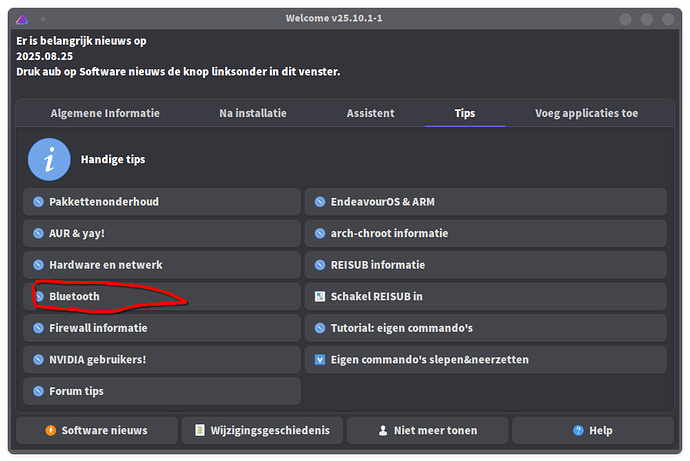Open Pakkettenonderhoud tips
This screenshot has width=690, height=461.
(162, 202)
